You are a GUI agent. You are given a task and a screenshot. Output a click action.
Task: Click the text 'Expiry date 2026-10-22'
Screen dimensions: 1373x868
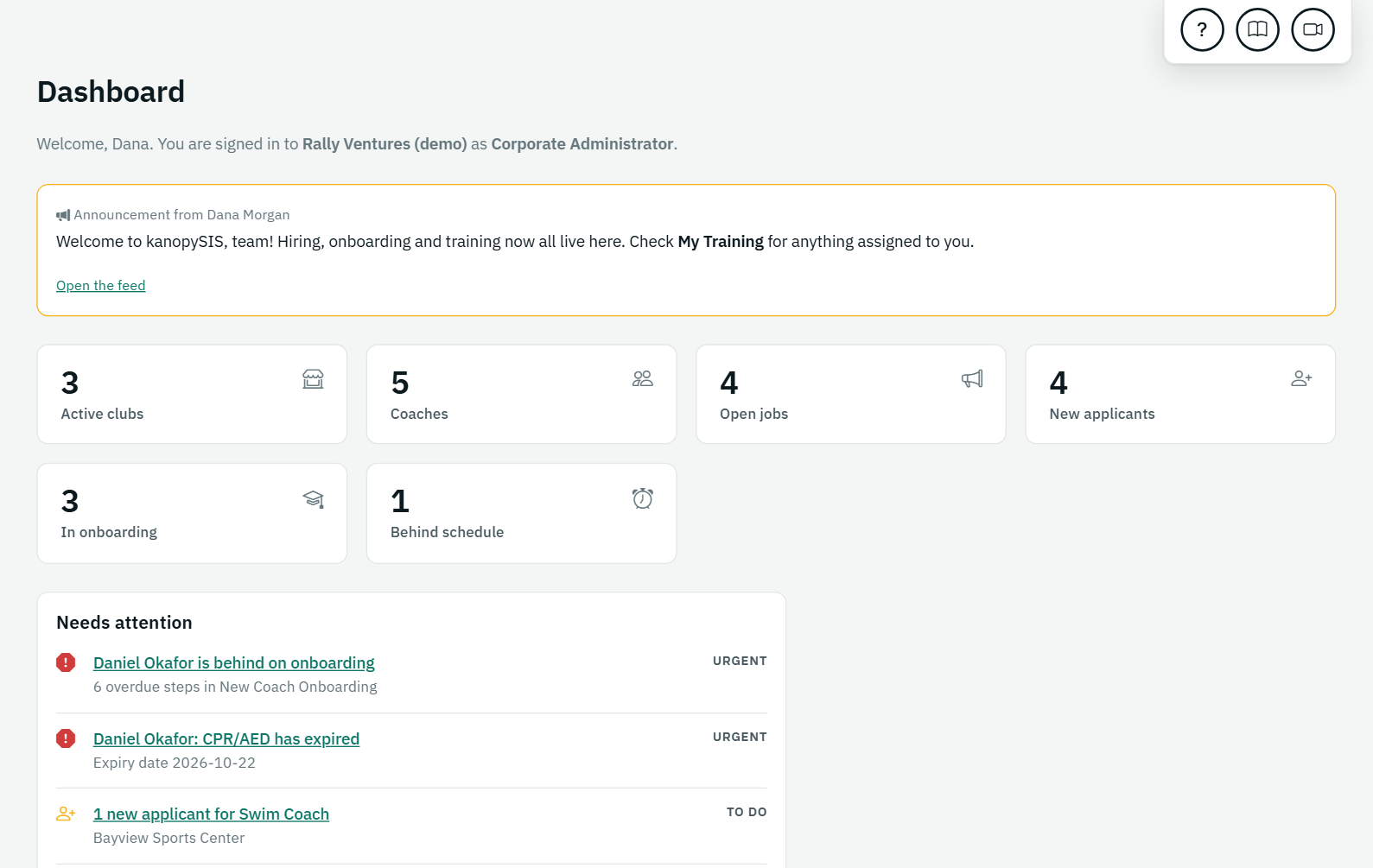(x=175, y=763)
